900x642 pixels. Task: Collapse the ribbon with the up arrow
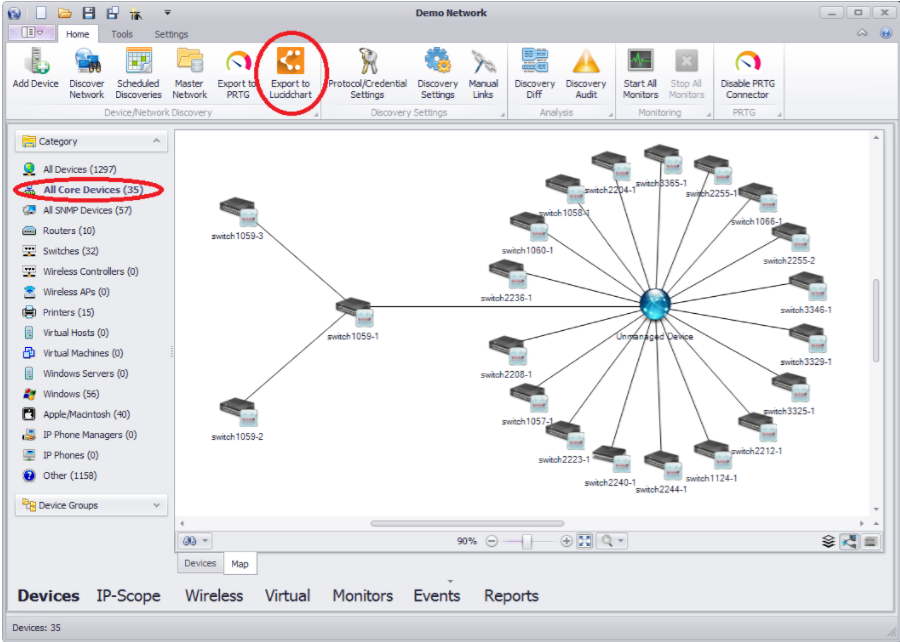[862, 33]
